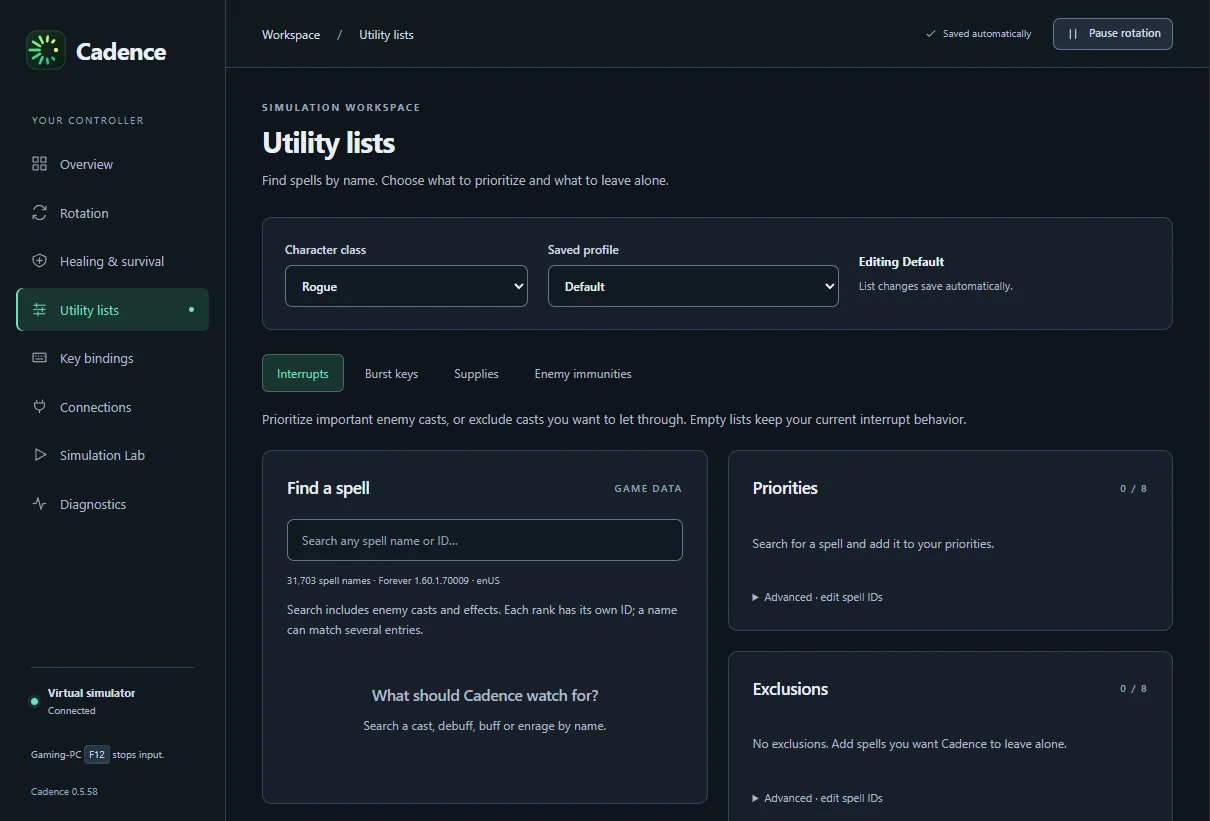Open the Key bindings page

click(x=112, y=358)
